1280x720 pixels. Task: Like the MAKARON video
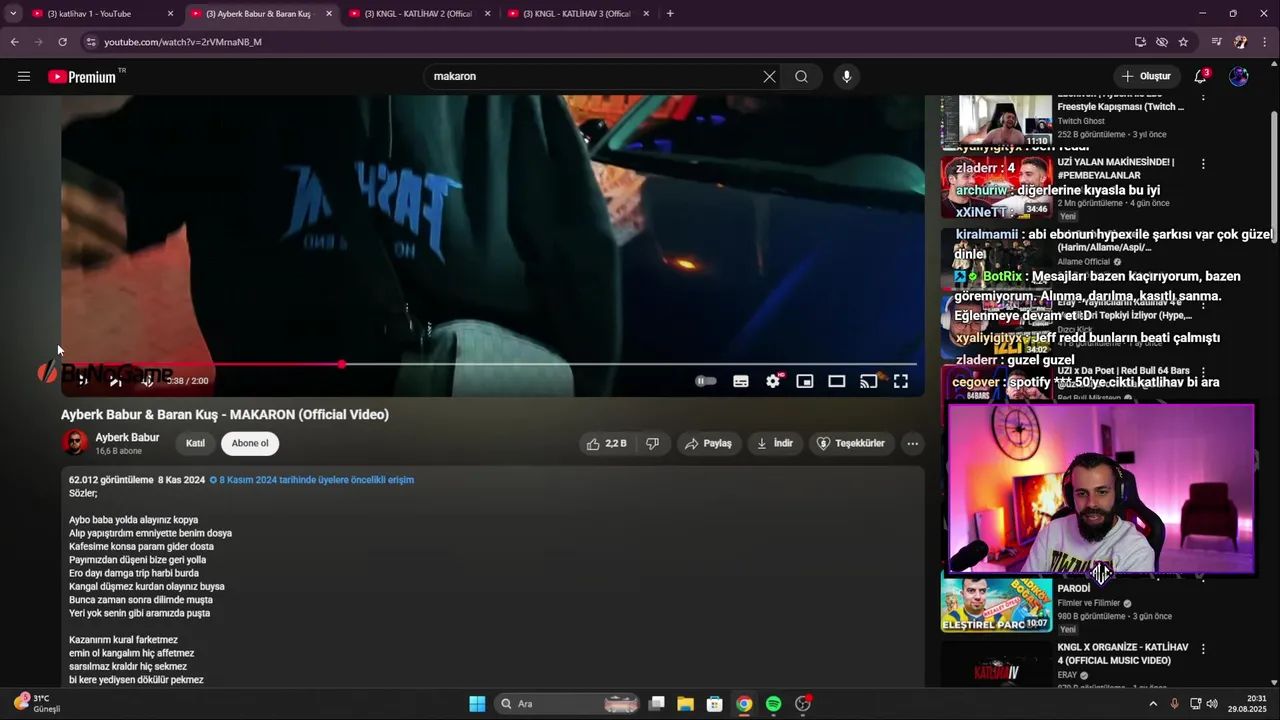pos(607,443)
